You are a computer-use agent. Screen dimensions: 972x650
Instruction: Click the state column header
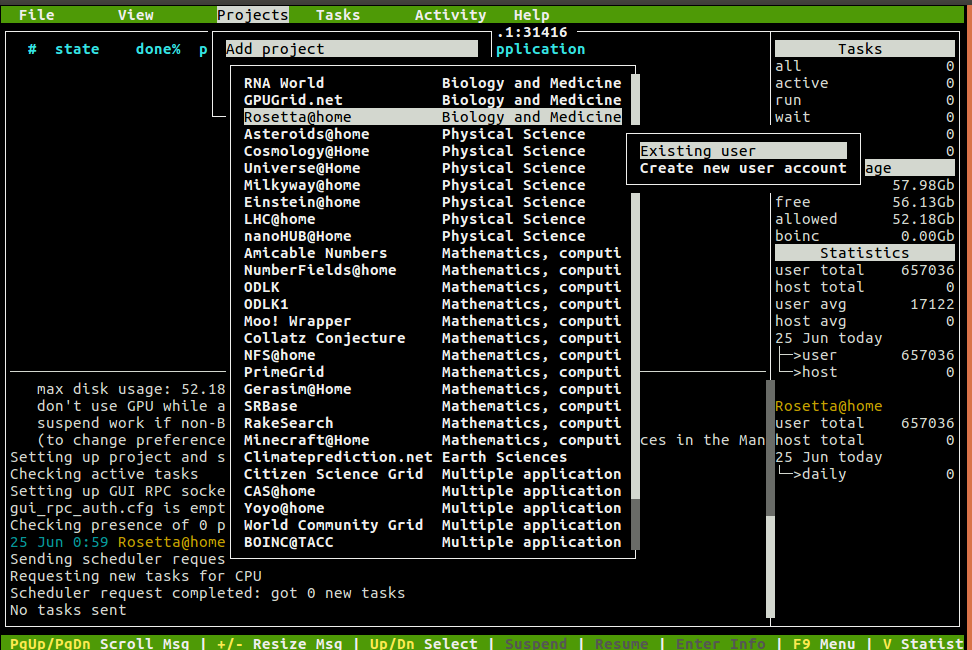pos(77,49)
